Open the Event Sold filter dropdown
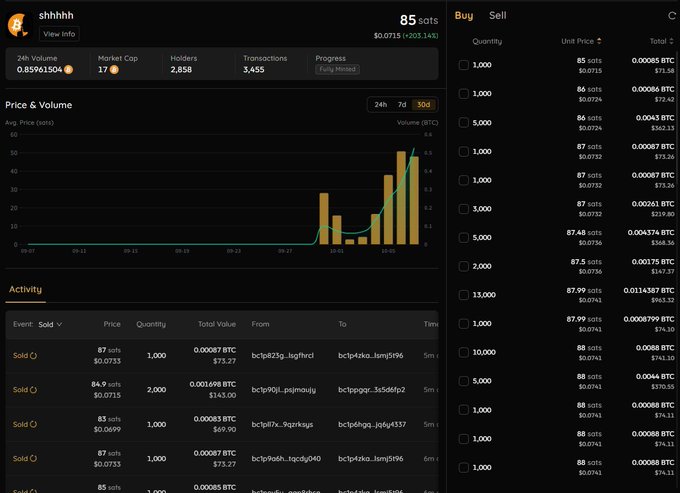 point(50,324)
